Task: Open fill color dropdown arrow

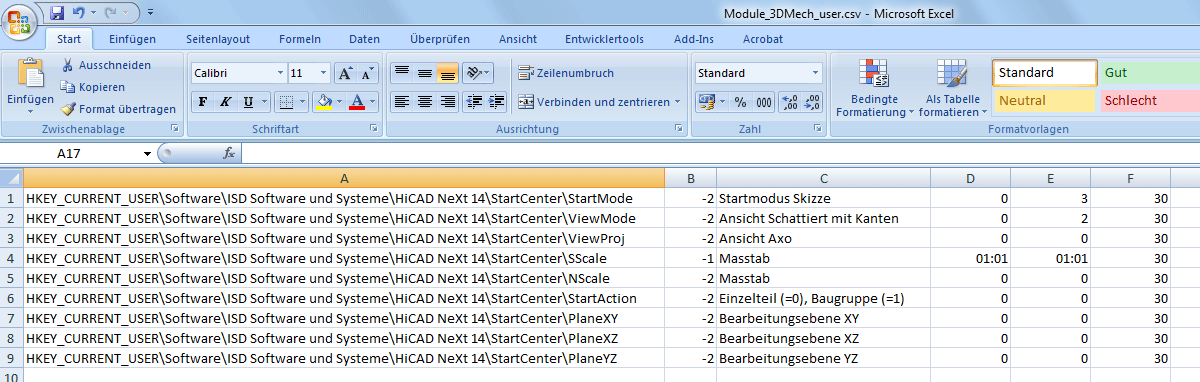Action: point(340,101)
